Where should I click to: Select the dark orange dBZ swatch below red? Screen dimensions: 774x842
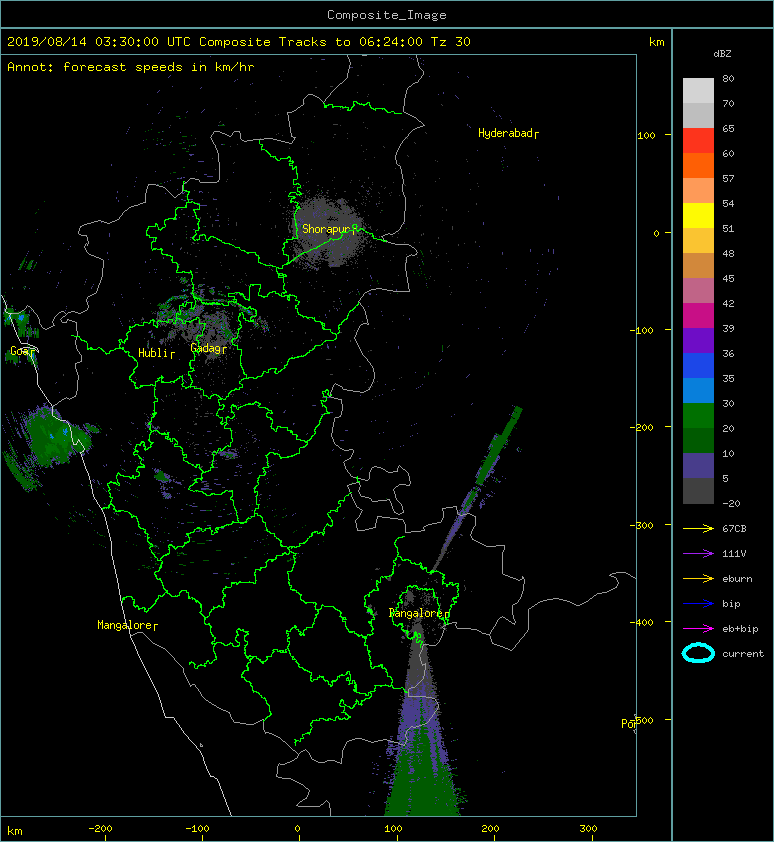tap(698, 165)
